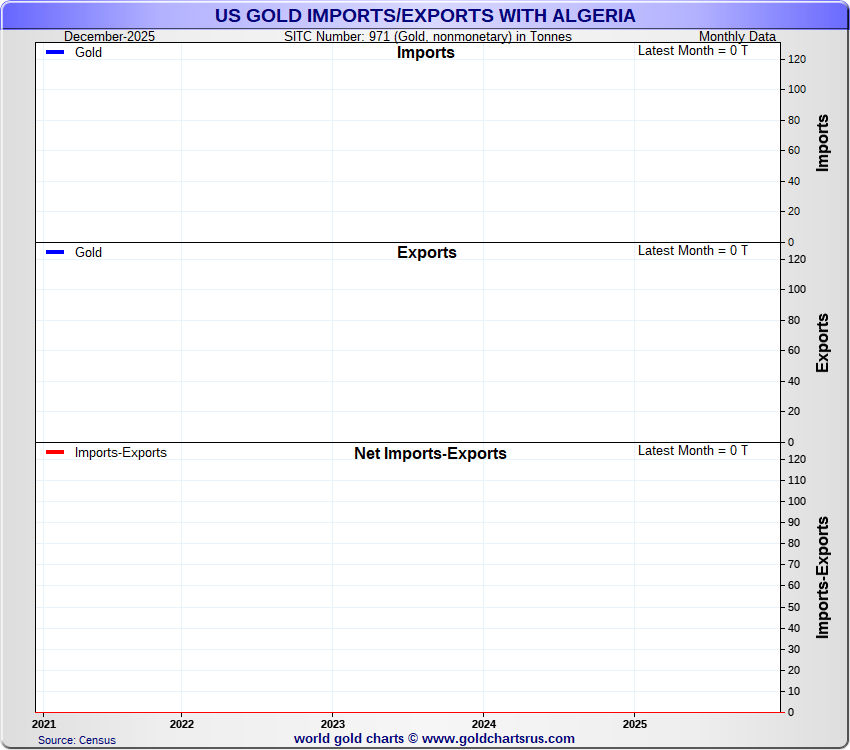Click the bold Imports heading of top panel
The width and height of the screenshot is (850, 750).
tap(425, 53)
